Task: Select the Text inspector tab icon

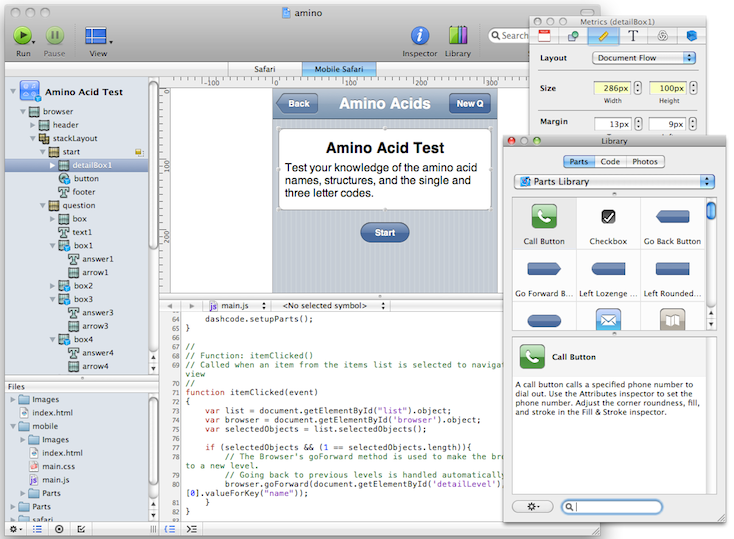Action: point(632,36)
